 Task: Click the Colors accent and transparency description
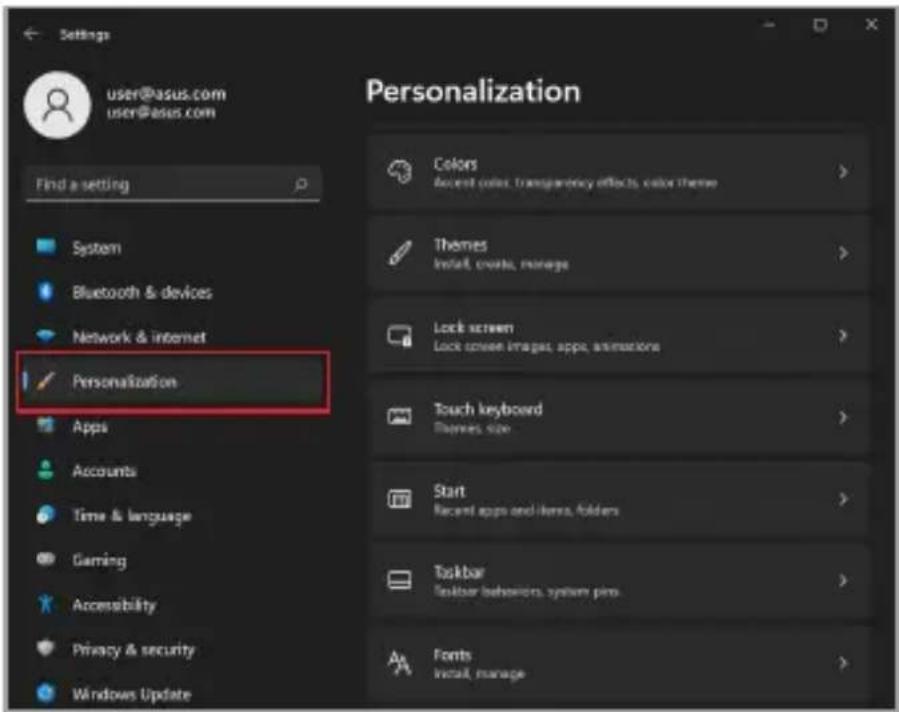click(576, 182)
